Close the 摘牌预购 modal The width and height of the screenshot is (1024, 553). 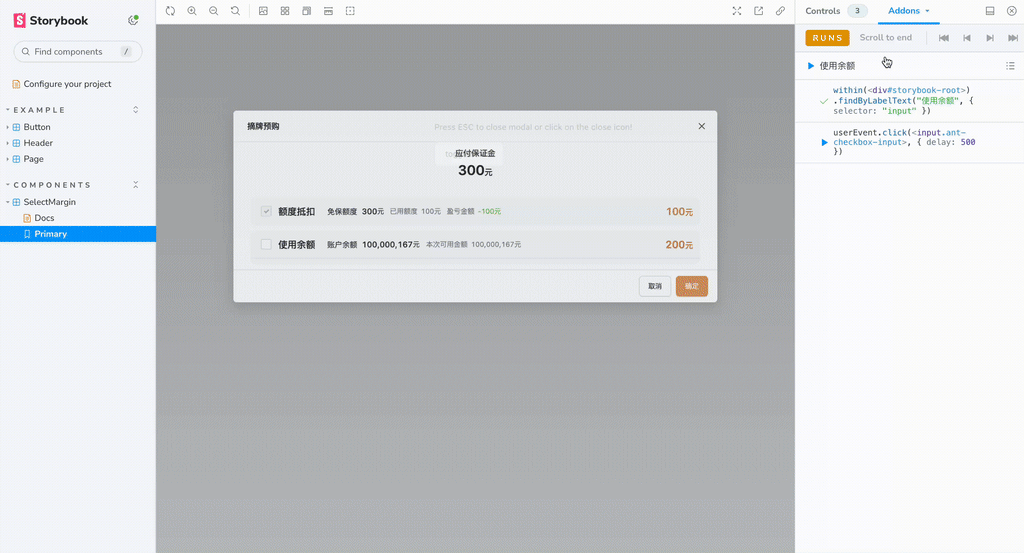(x=701, y=126)
